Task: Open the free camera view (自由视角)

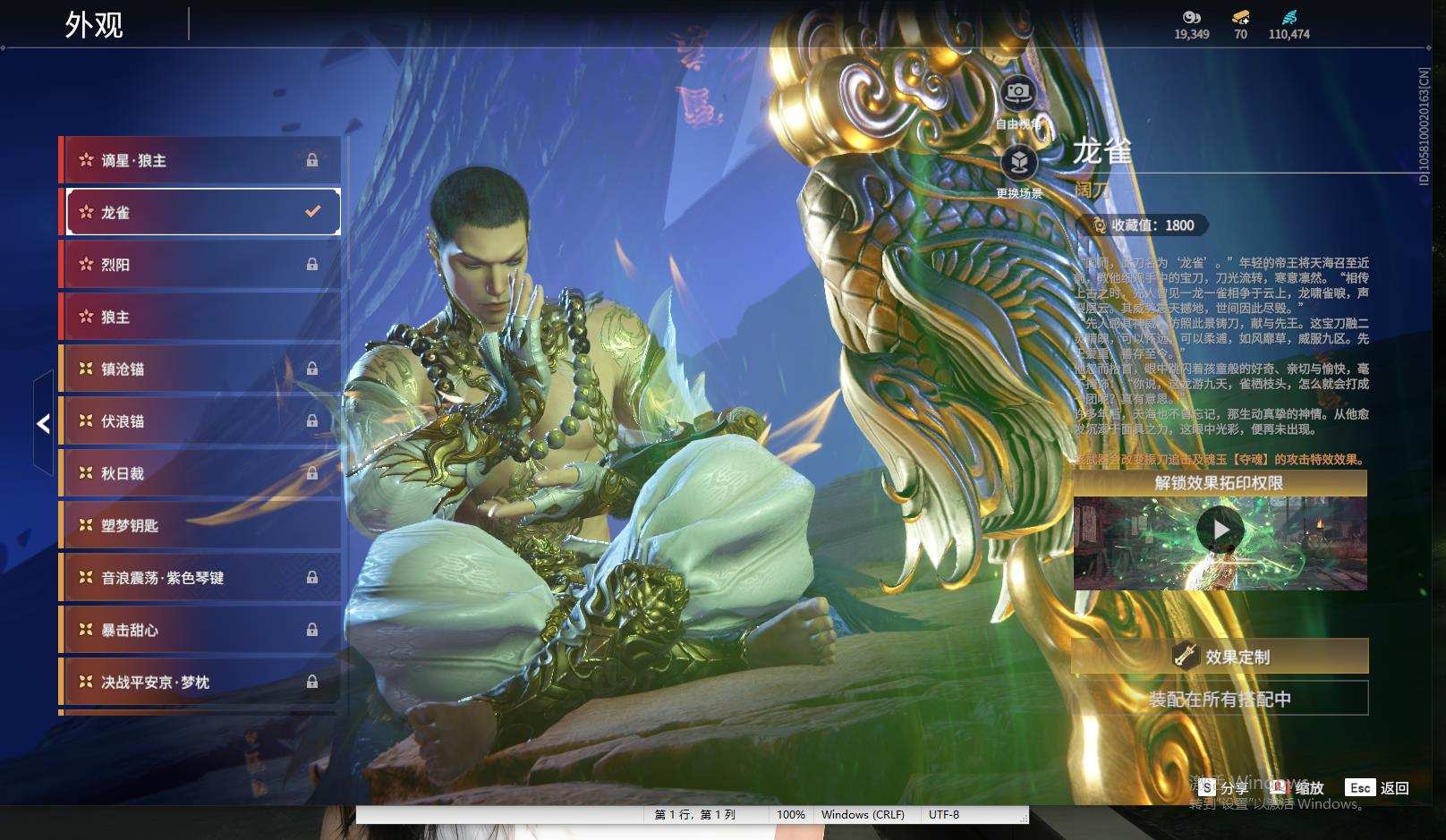Action: pos(1017,92)
